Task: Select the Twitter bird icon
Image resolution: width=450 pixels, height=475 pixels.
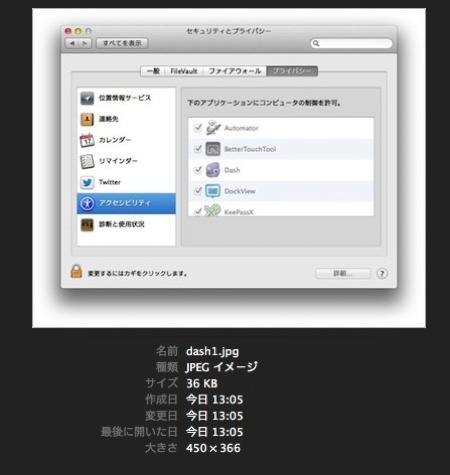Action: [87, 182]
